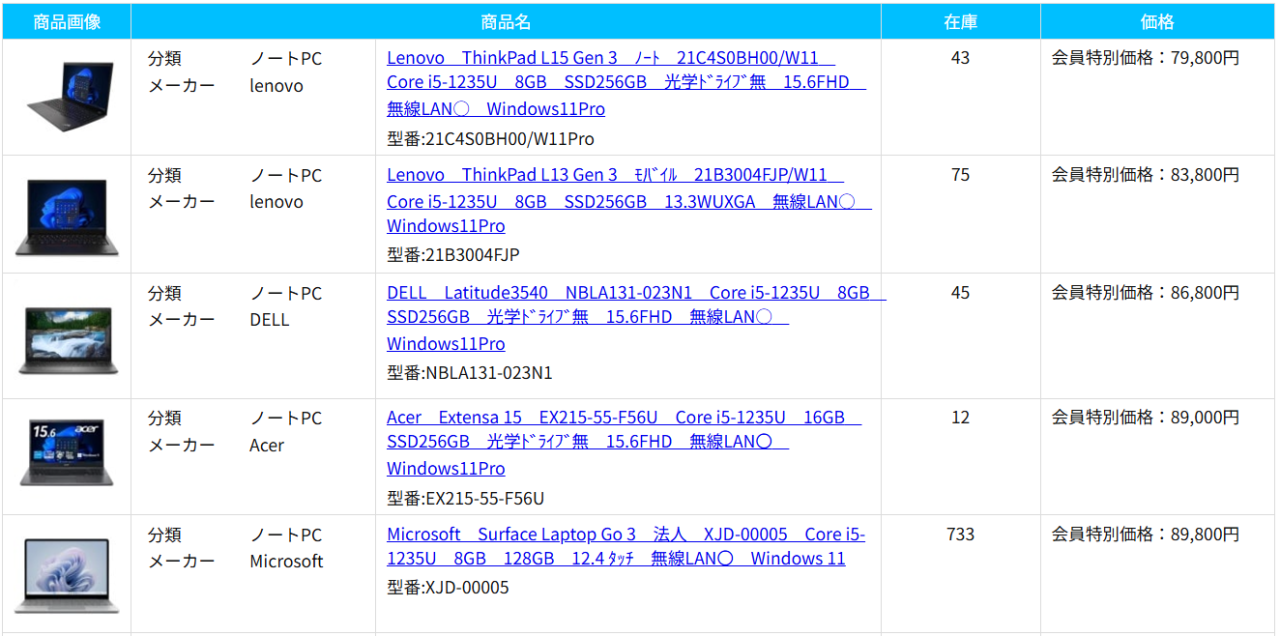The height and width of the screenshot is (636, 1280).
Task: Click the stock value 733
Action: coord(960,535)
